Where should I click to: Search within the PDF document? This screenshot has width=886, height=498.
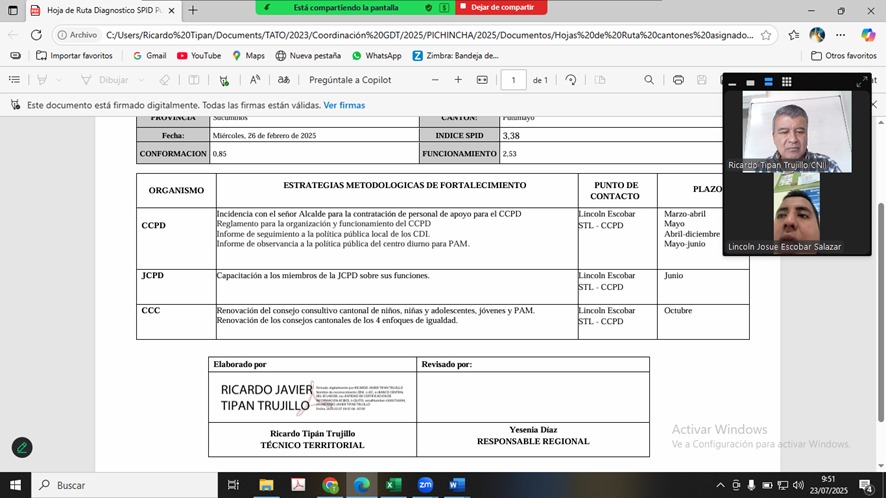click(x=649, y=80)
